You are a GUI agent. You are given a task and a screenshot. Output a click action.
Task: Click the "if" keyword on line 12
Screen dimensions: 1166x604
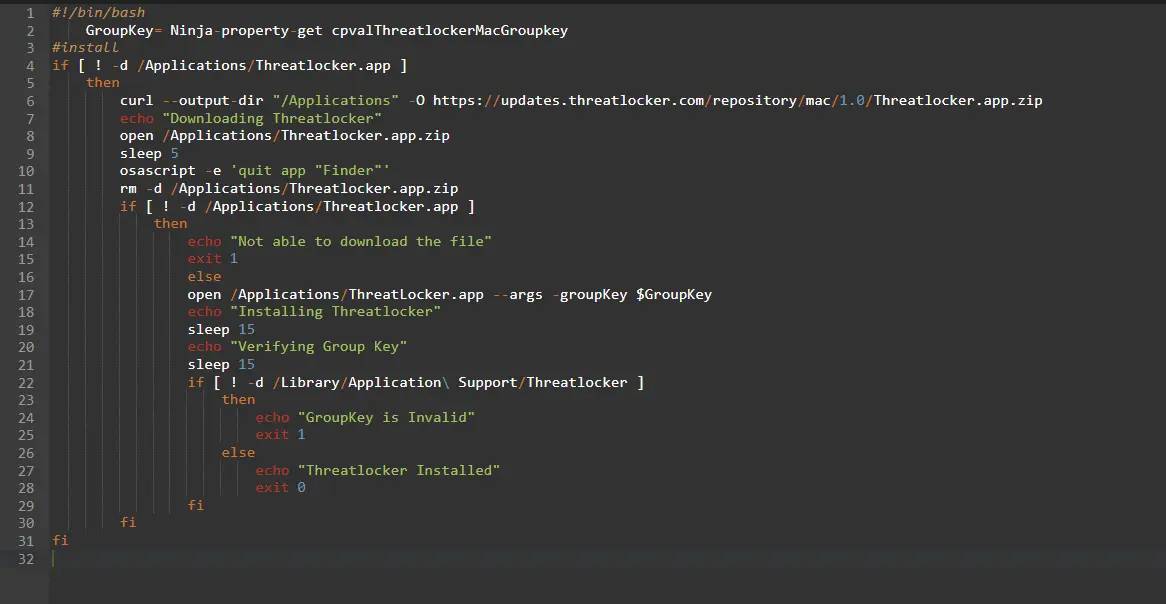128,206
